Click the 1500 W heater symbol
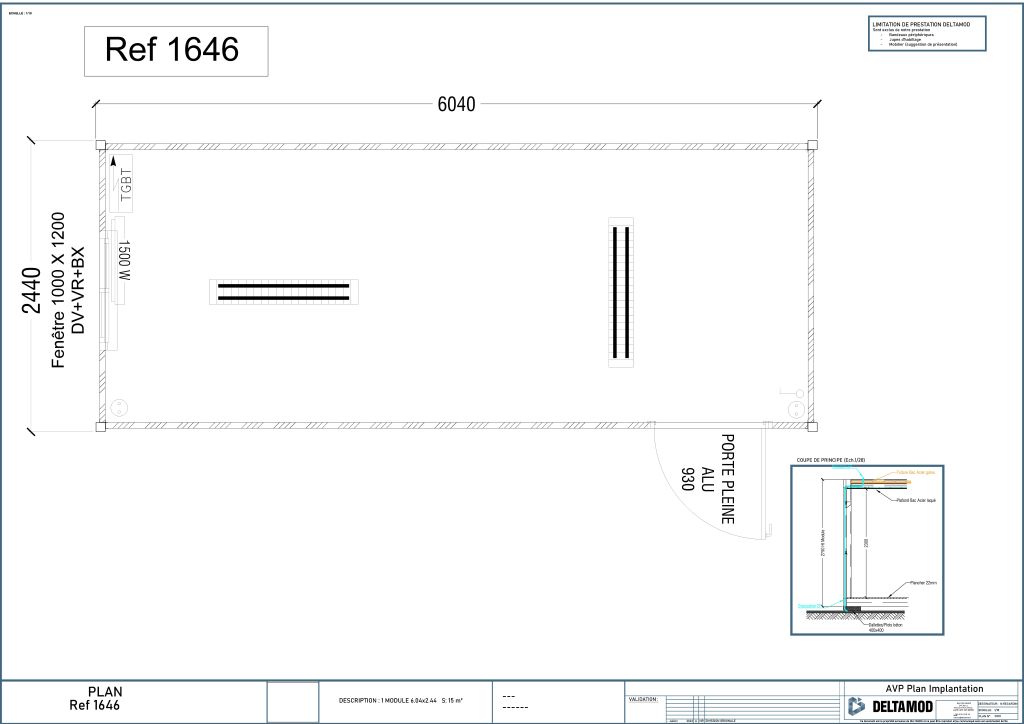 (x=123, y=260)
